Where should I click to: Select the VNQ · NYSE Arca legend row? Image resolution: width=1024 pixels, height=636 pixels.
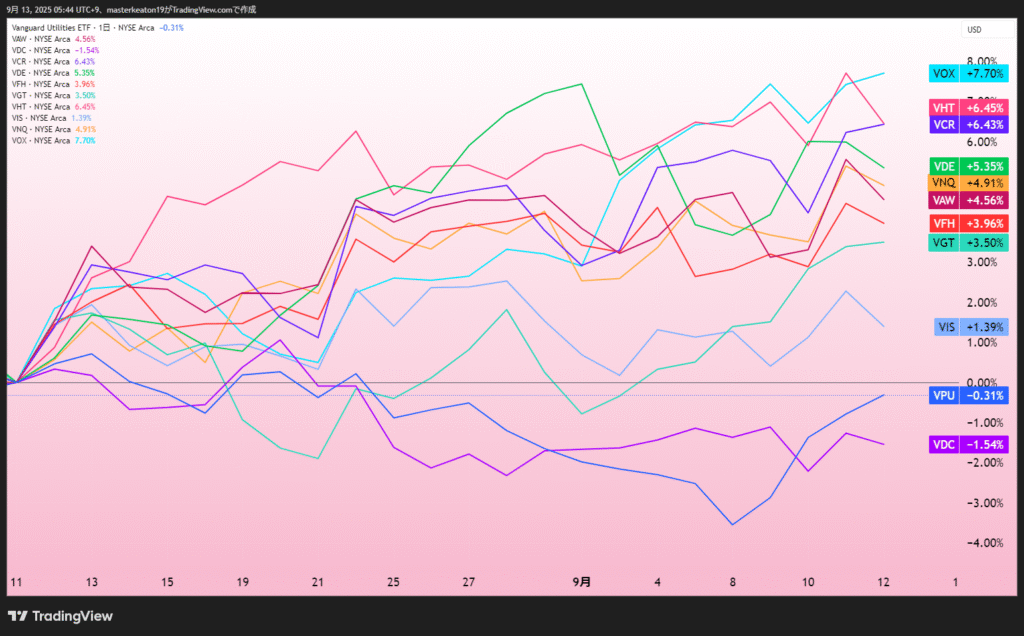tap(54, 129)
